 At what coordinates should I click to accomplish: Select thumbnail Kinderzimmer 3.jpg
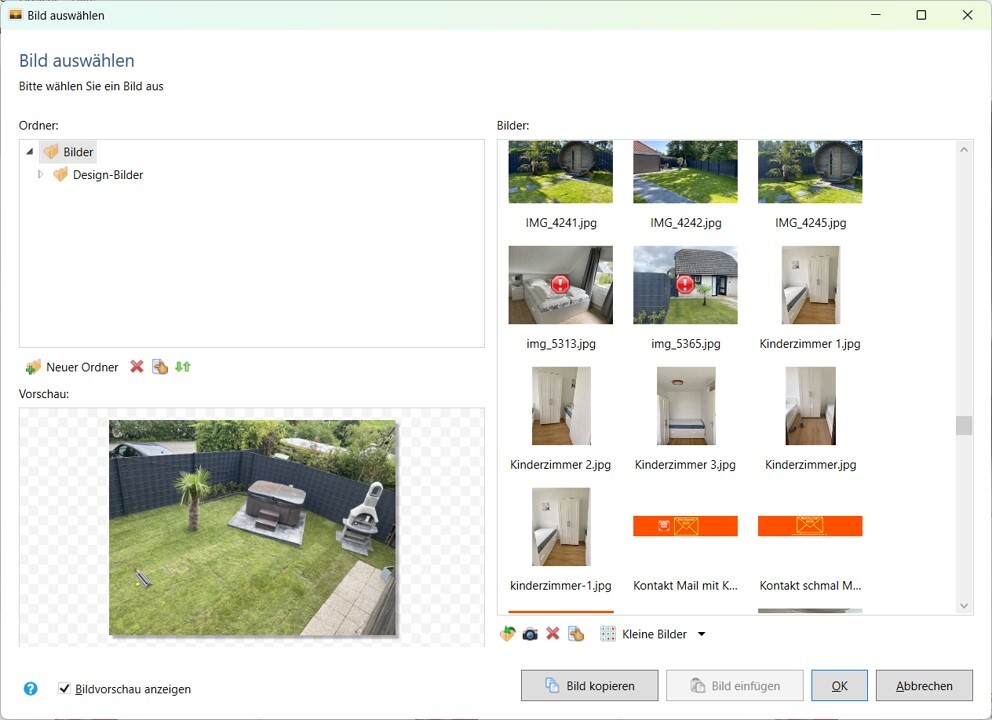(x=686, y=406)
